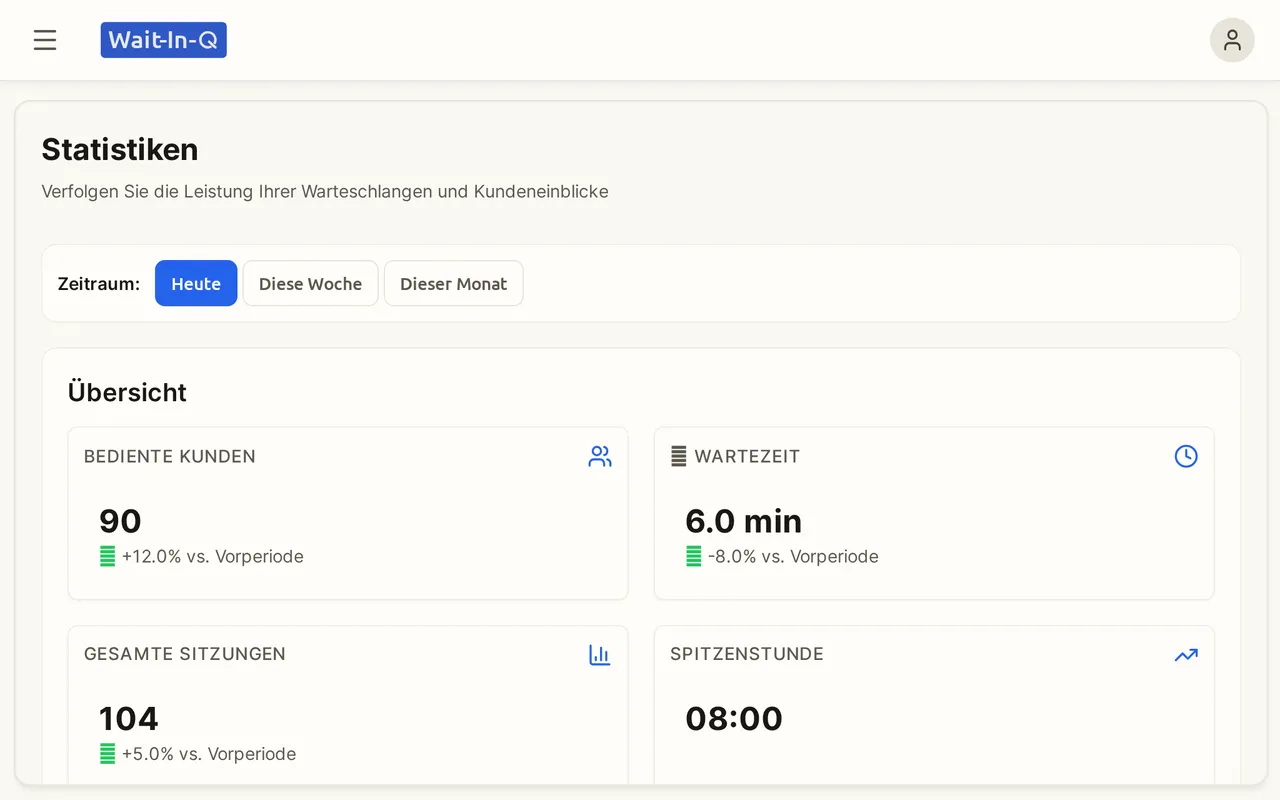The height and width of the screenshot is (800, 1280).
Task: Click the Statistiken page heading
Action: (x=120, y=149)
